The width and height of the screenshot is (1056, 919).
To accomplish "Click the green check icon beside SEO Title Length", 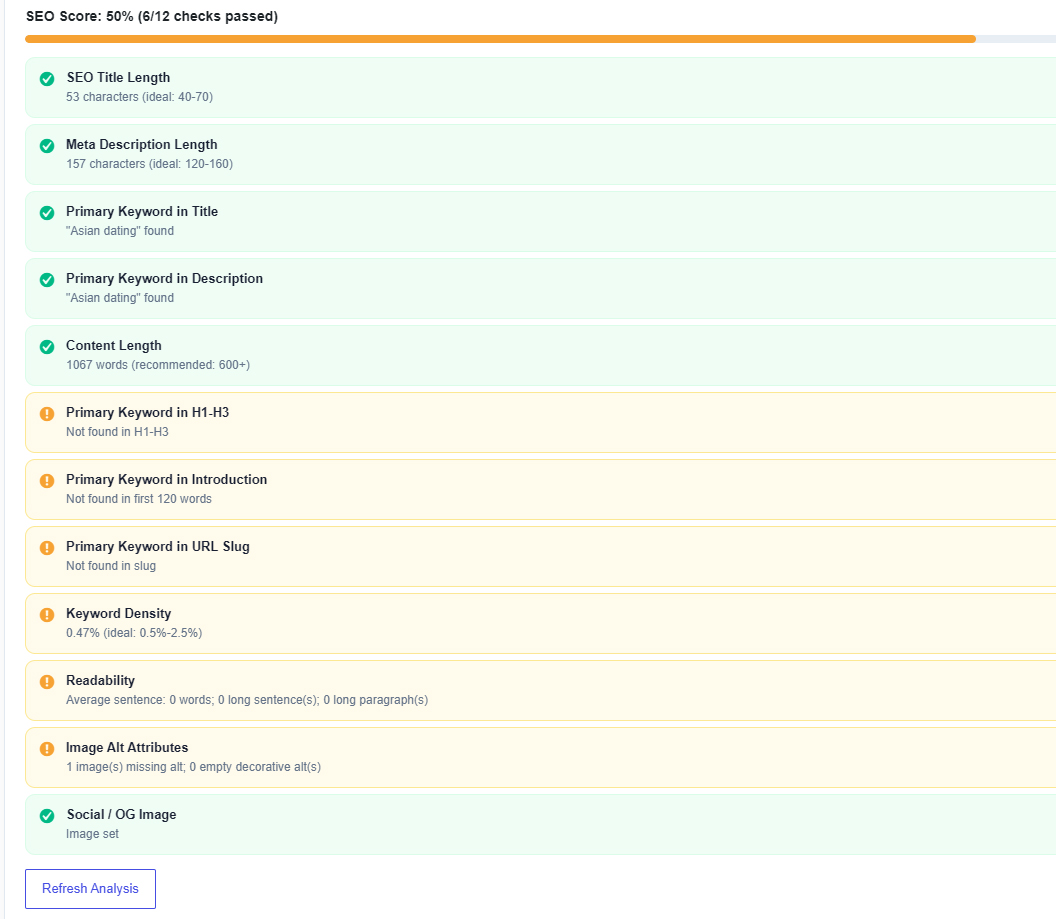I will click(47, 79).
